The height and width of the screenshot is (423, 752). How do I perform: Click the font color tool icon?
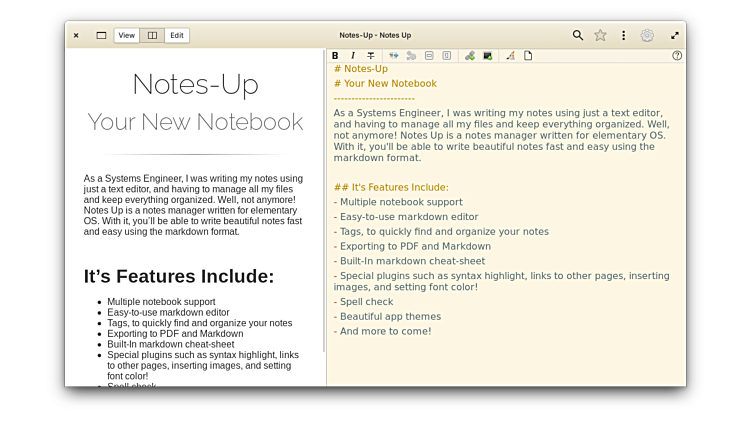pyautogui.click(x=510, y=56)
